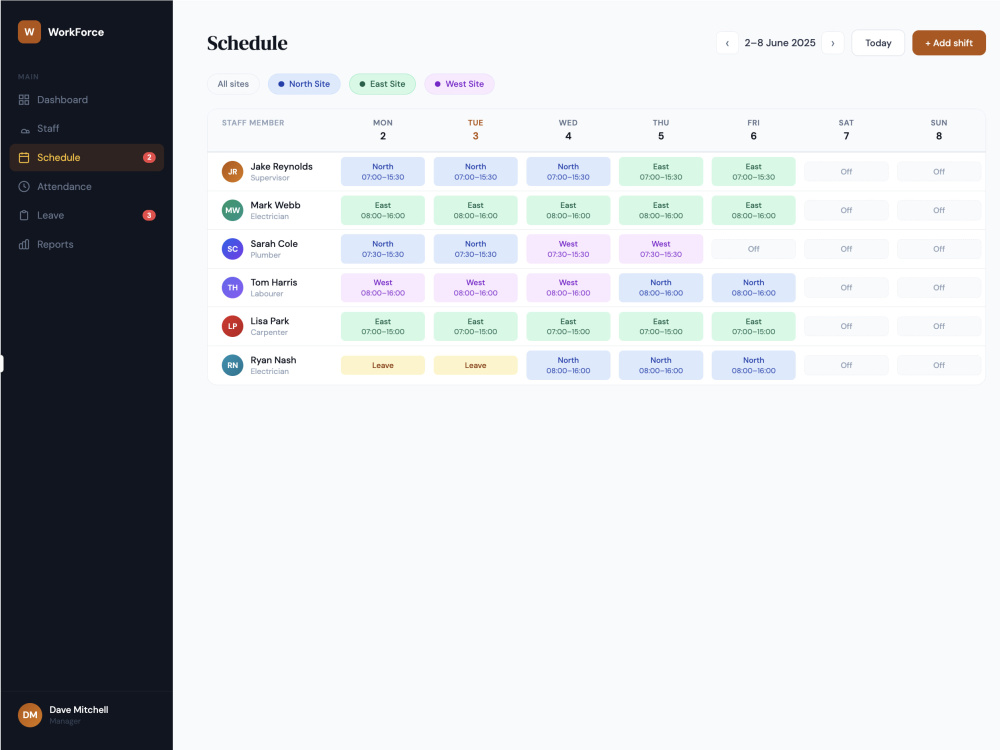This screenshot has height=750, width=1000.
Task: Click the Ryan Nash name
Action: pyautogui.click(x=273, y=360)
